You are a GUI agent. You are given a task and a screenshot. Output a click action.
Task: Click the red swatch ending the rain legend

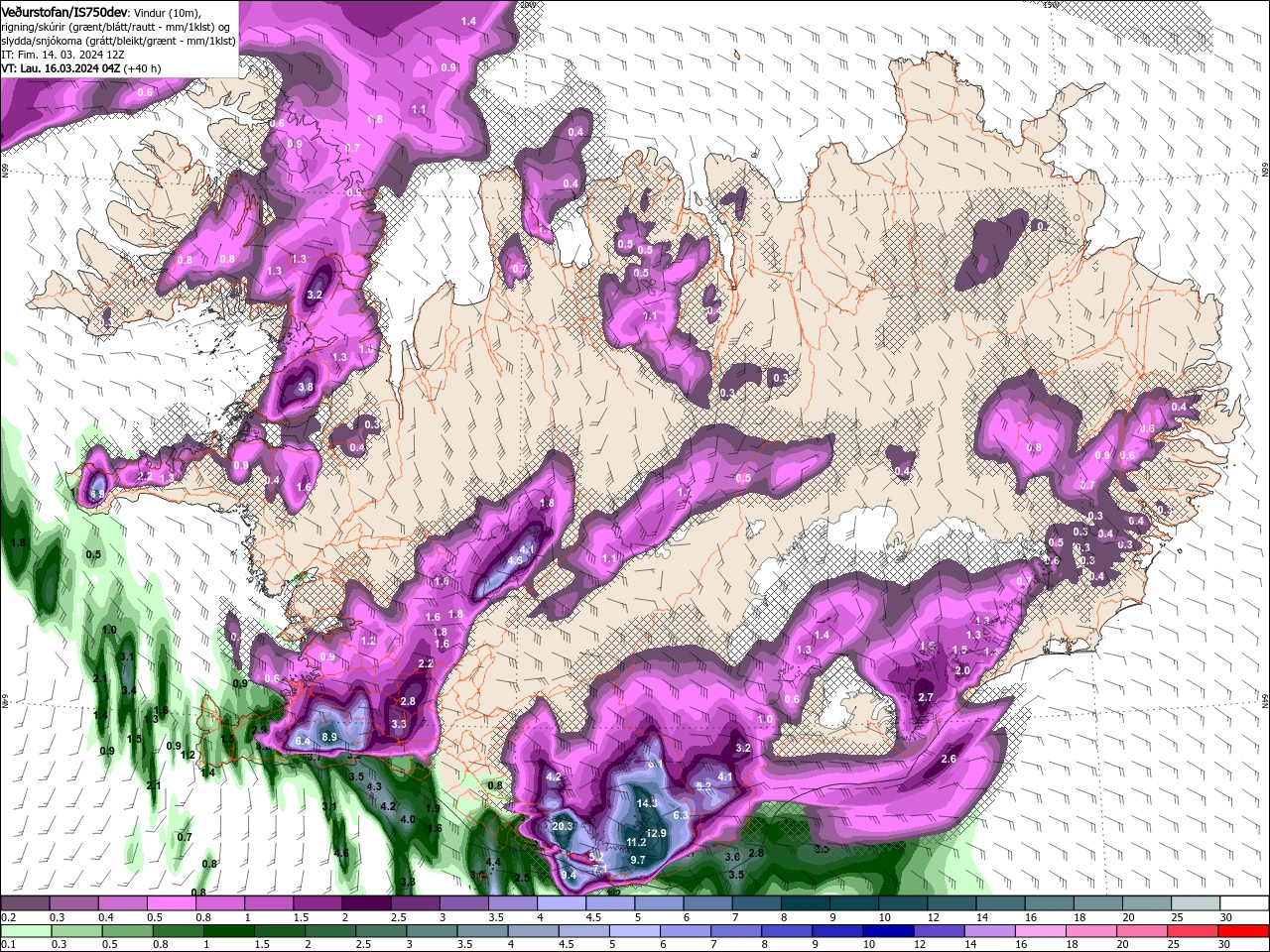pos(1242,931)
